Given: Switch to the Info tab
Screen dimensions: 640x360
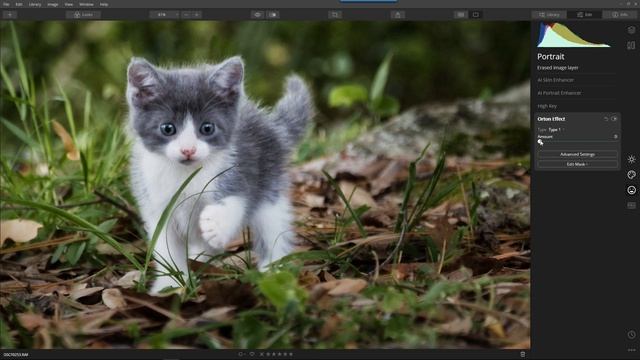Looking at the screenshot, I should click(x=620, y=15).
